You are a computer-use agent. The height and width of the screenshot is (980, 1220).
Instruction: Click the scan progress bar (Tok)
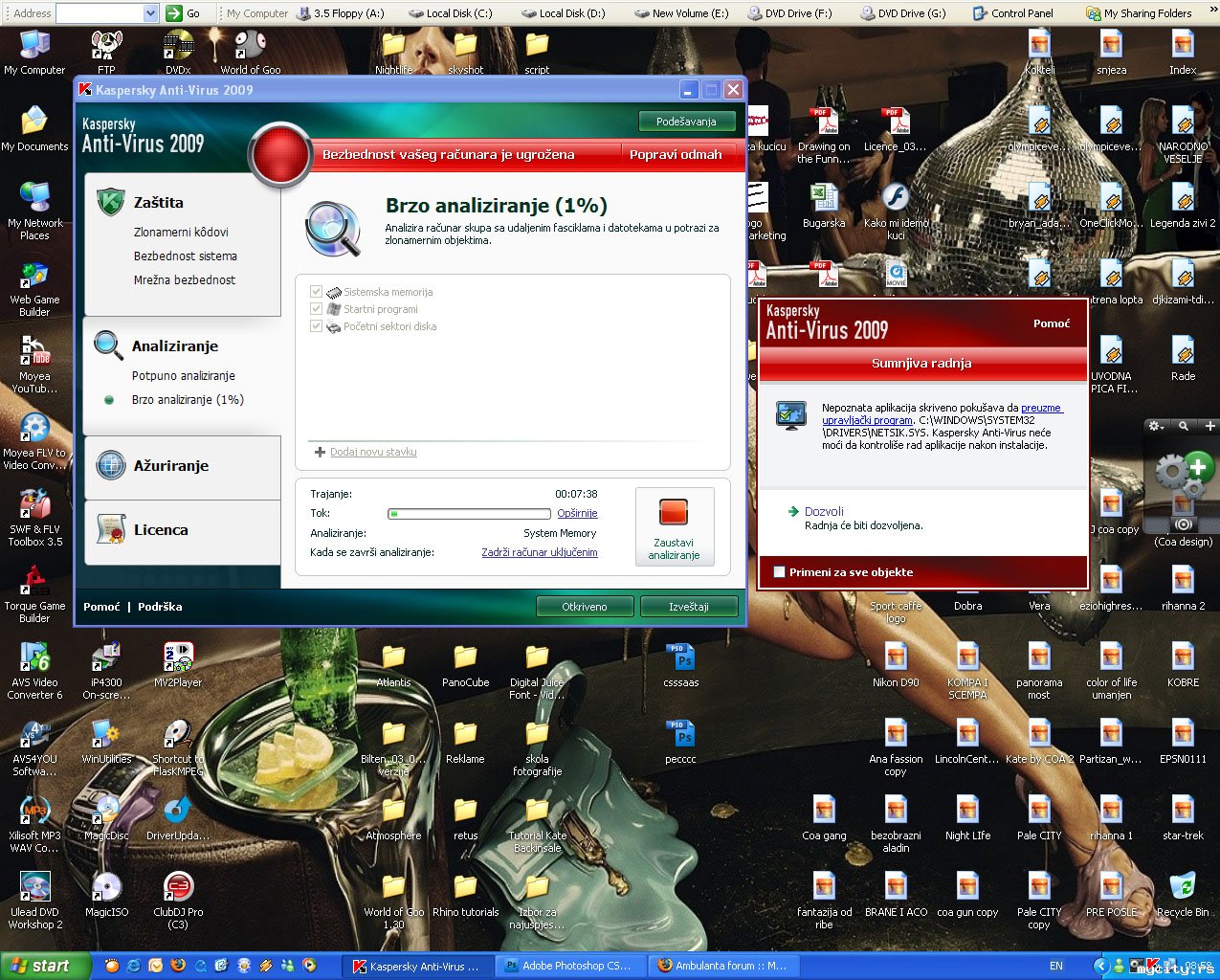tap(469, 514)
